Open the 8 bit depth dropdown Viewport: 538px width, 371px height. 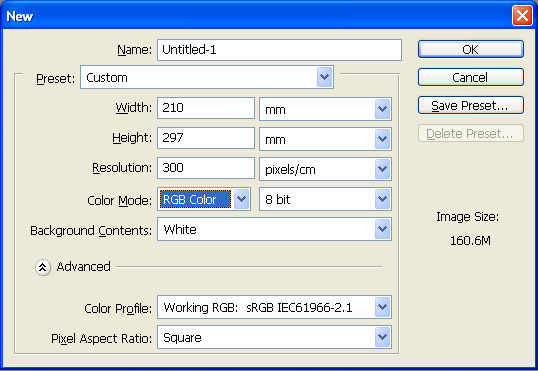tap(325, 199)
